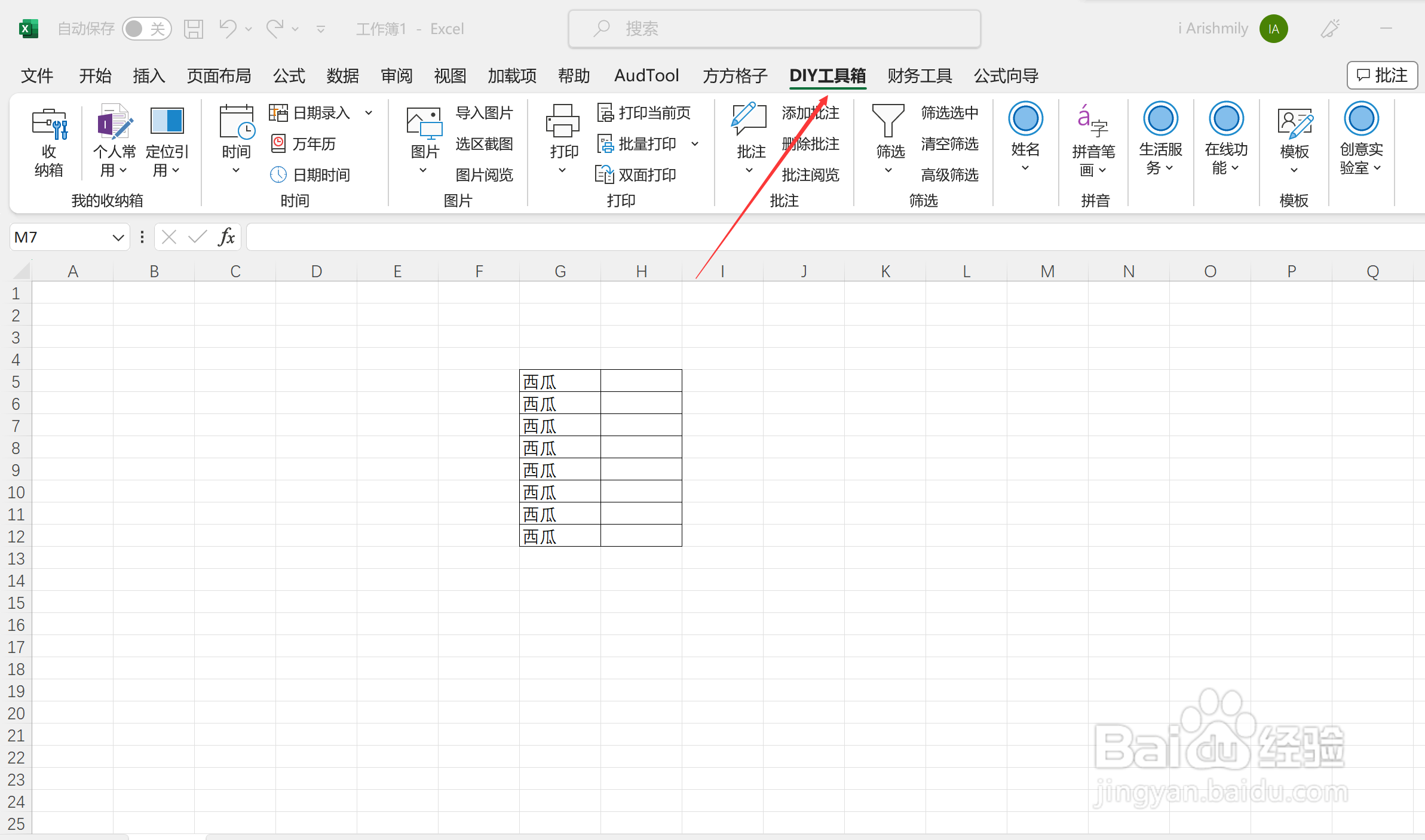Click 导入图片 import picture
Viewport: 1425px width, 840px height.
pyautogui.click(x=485, y=112)
